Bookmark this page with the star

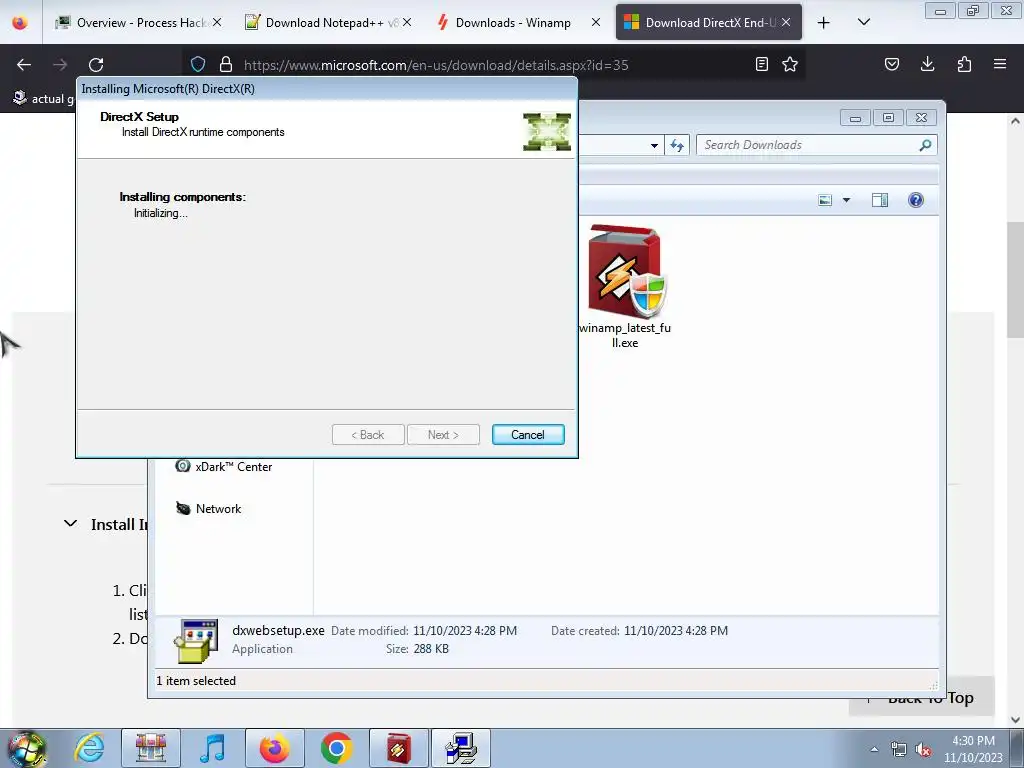pos(790,64)
